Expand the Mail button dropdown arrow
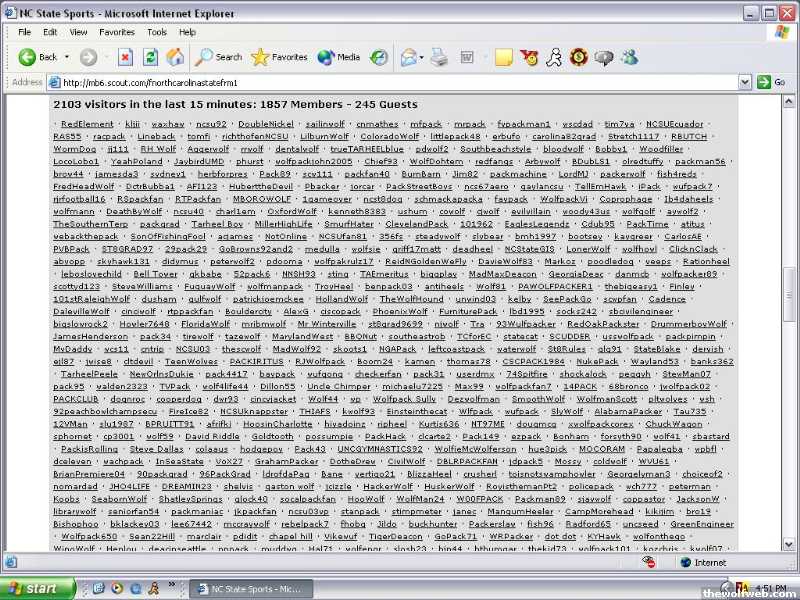Image resolution: width=800 pixels, height=600 pixels. click(422, 57)
